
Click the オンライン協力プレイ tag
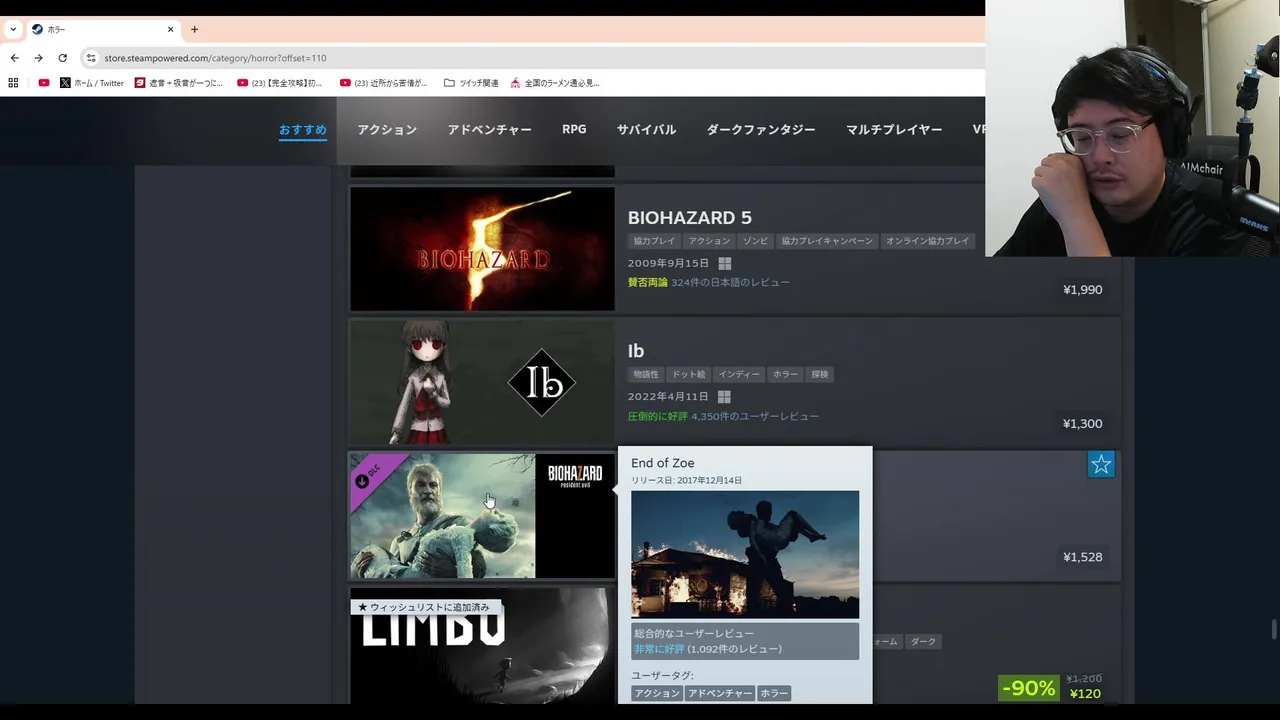pyautogui.click(x=927, y=241)
